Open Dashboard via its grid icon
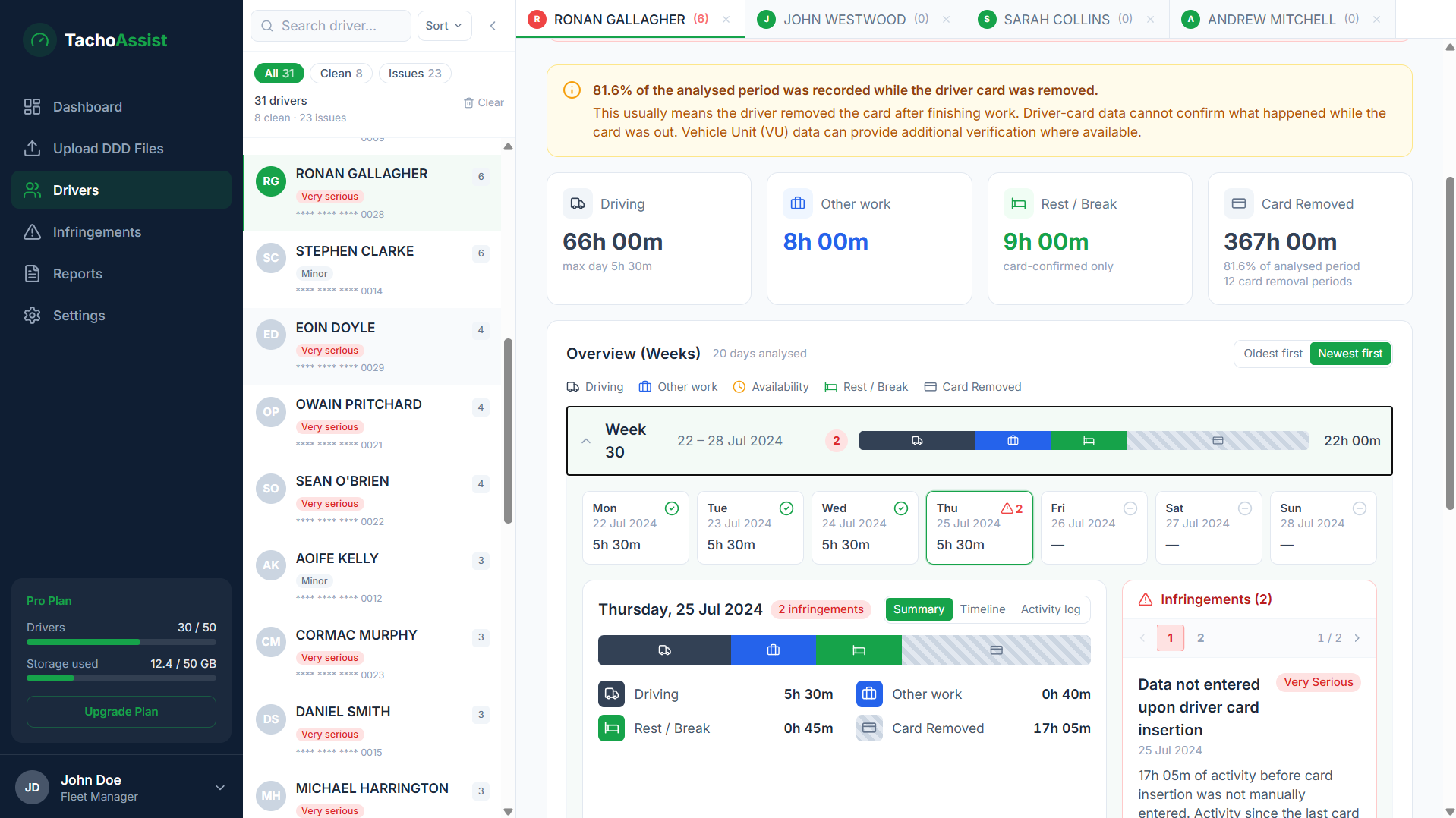This screenshot has height=818, width=1456. (x=32, y=107)
